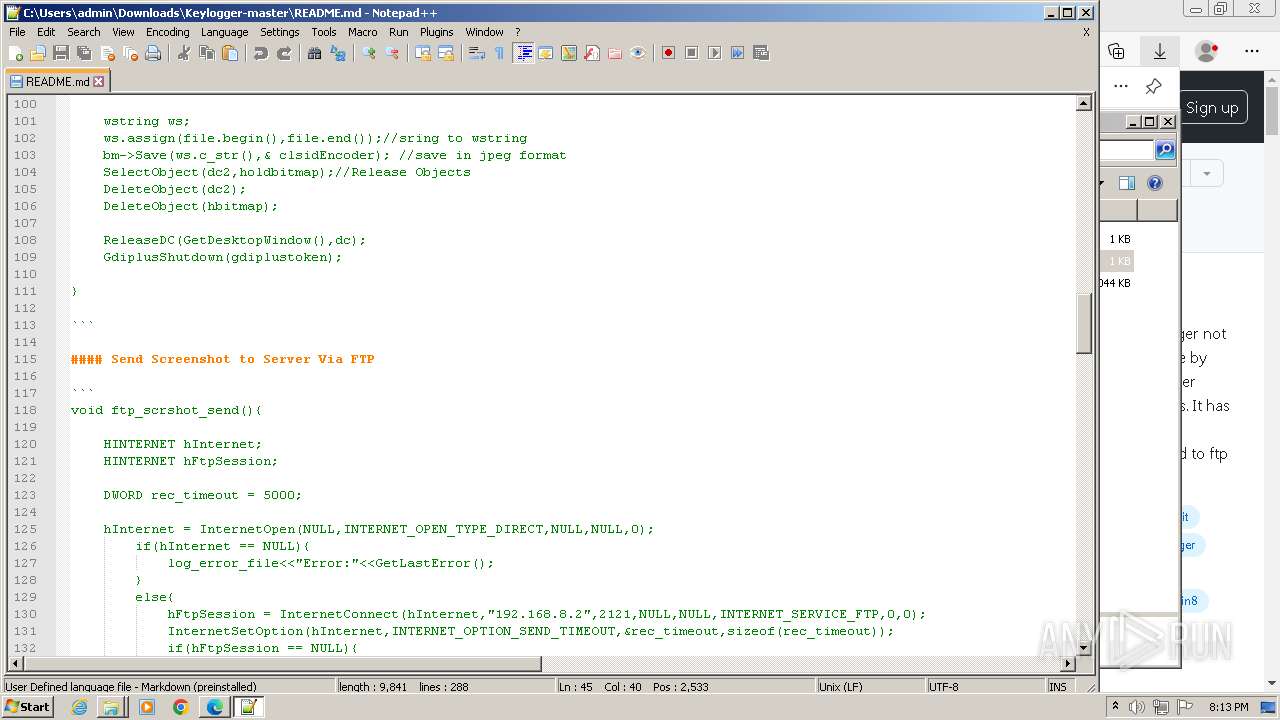Zoom out using the toolbar icon

(392, 53)
